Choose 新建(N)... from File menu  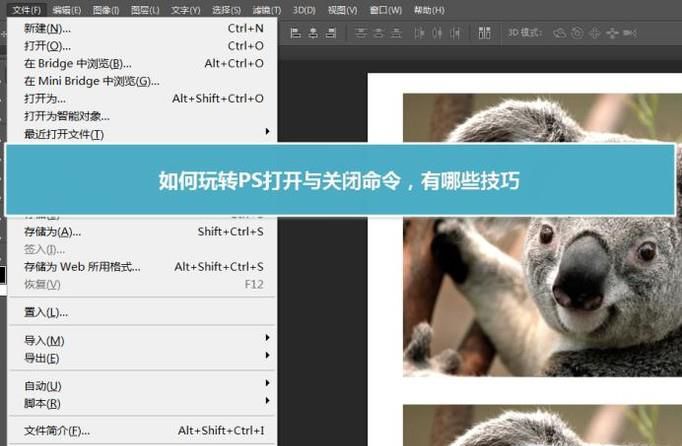(x=142, y=29)
